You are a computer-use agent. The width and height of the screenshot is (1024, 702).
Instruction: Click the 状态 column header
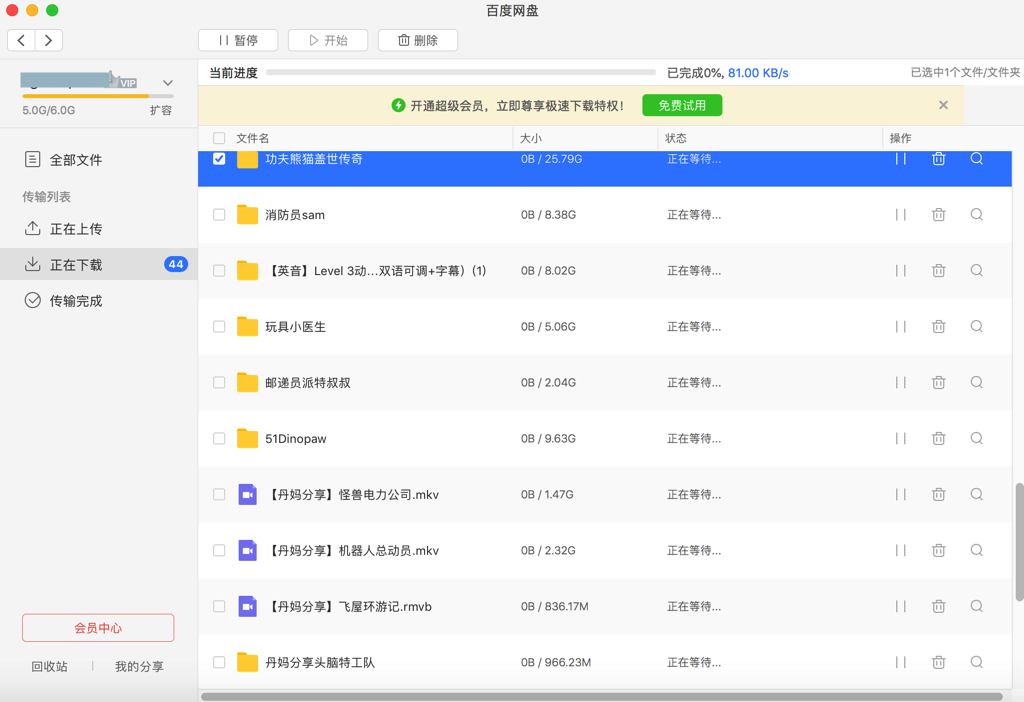(x=675, y=138)
